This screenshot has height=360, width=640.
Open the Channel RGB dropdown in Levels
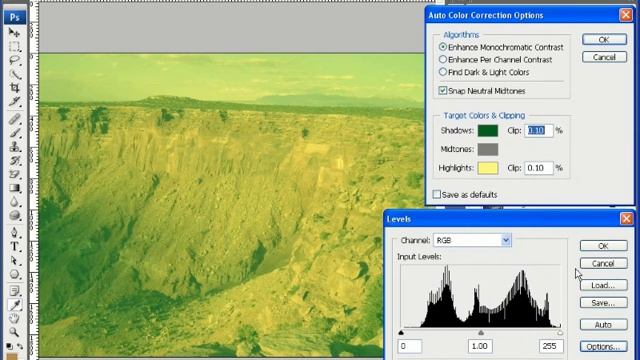(472, 240)
